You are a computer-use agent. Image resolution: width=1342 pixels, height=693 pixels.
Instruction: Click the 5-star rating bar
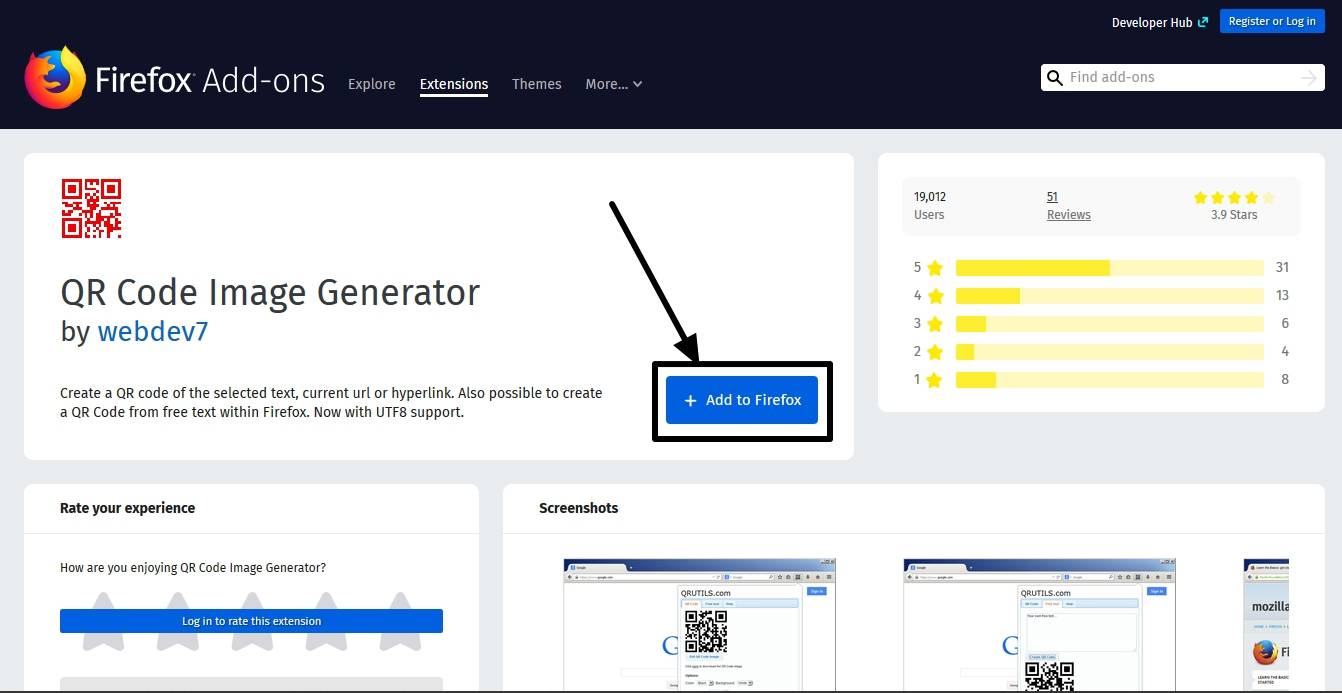click(x=1110, y=268)
